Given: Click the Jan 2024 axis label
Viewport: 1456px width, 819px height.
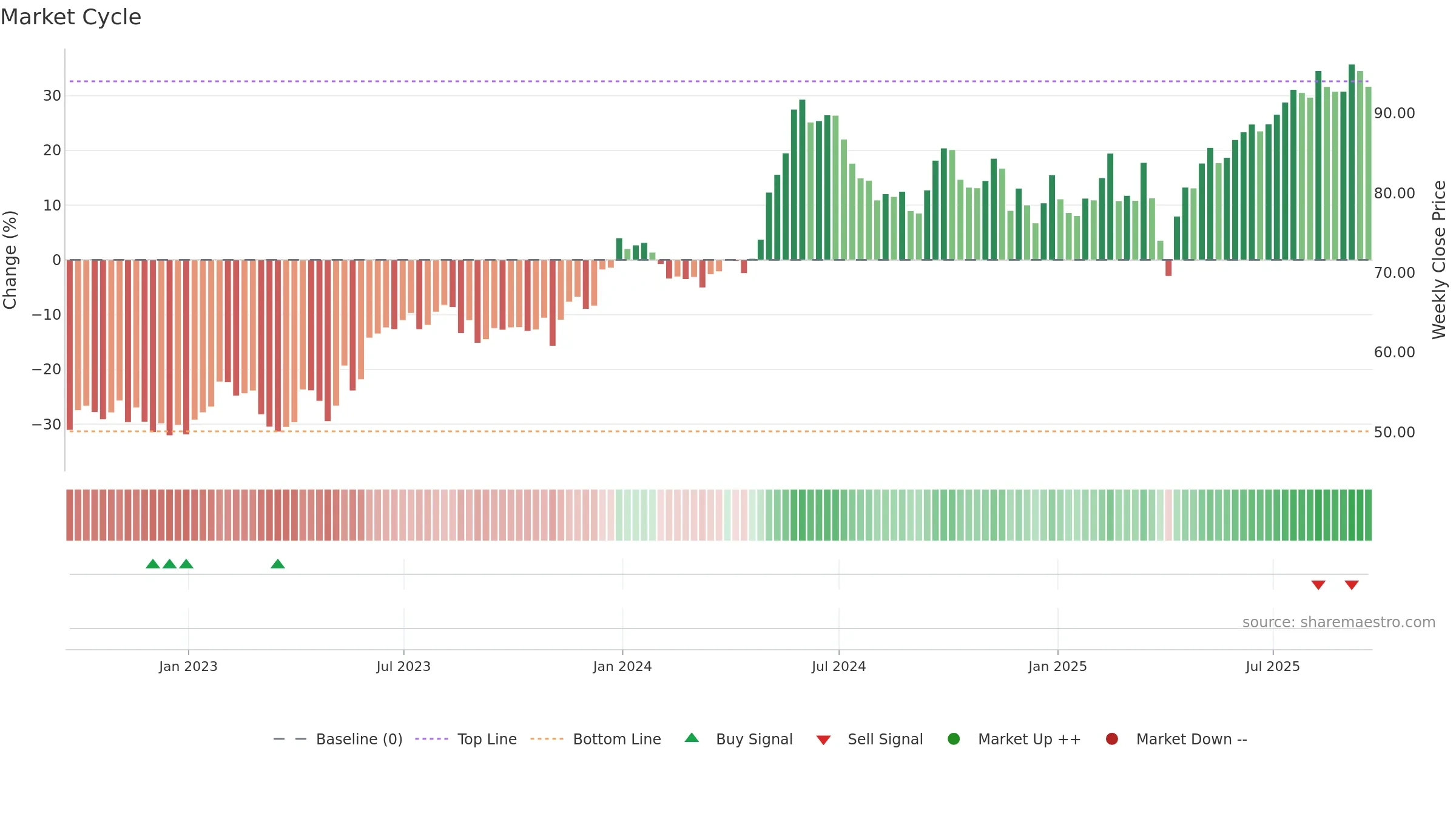Looking at the screenshot, I should 622,667.
